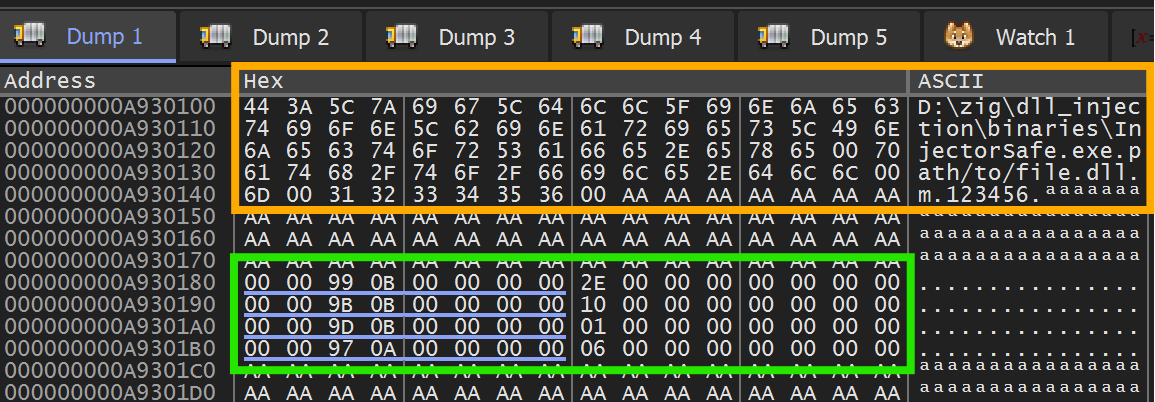Select address 000000000A930100
Image resolution: width=1155 pixels, height=402 pixels.
(110, 106)
